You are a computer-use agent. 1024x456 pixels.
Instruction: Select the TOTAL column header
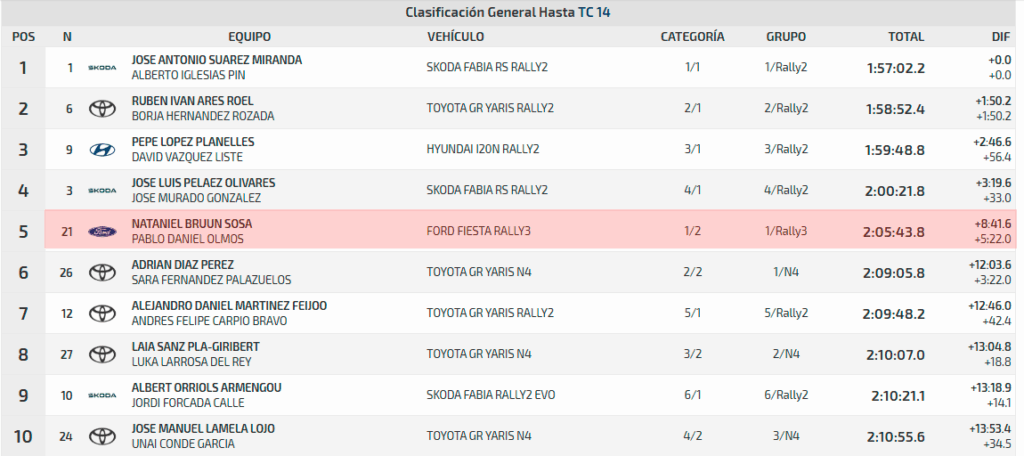tap(906, 37)
